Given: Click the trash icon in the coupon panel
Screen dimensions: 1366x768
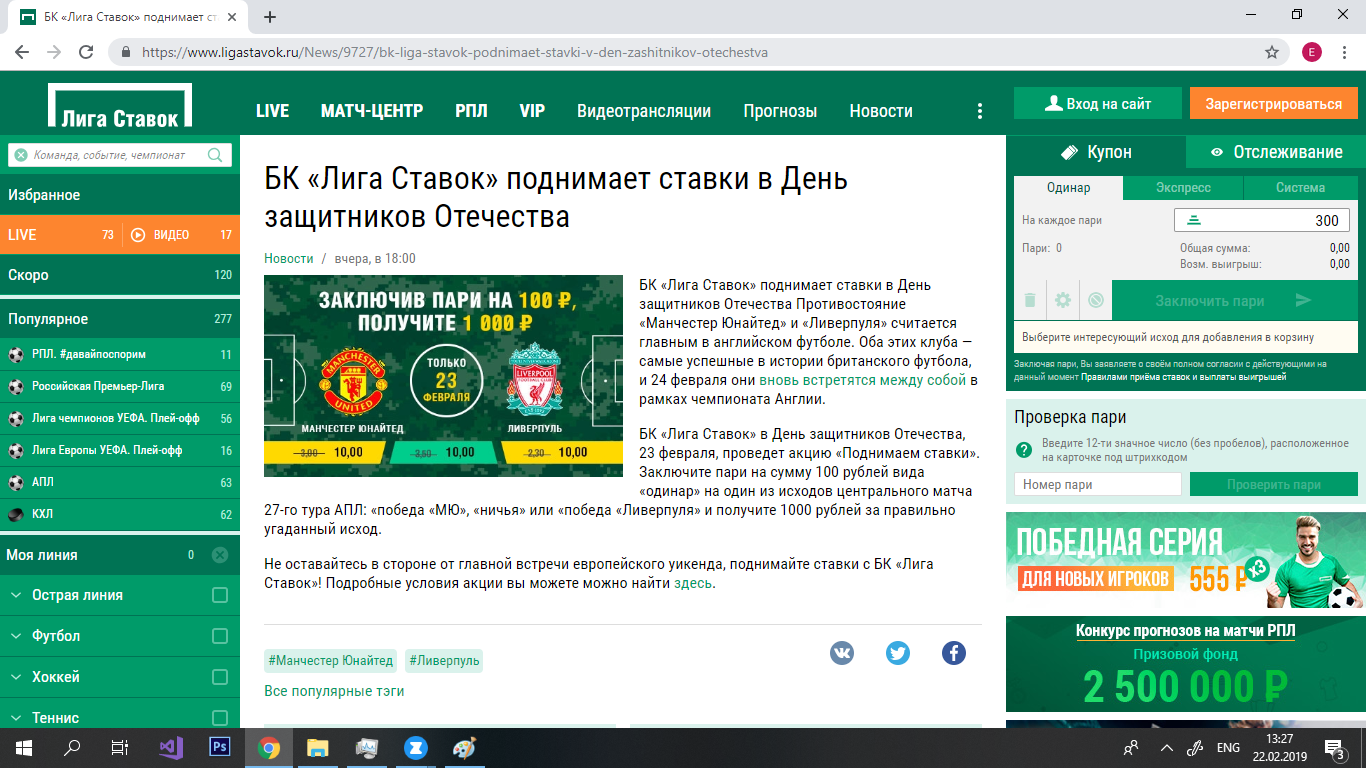Looking at the screenshot, I should tap(1030, 300).
